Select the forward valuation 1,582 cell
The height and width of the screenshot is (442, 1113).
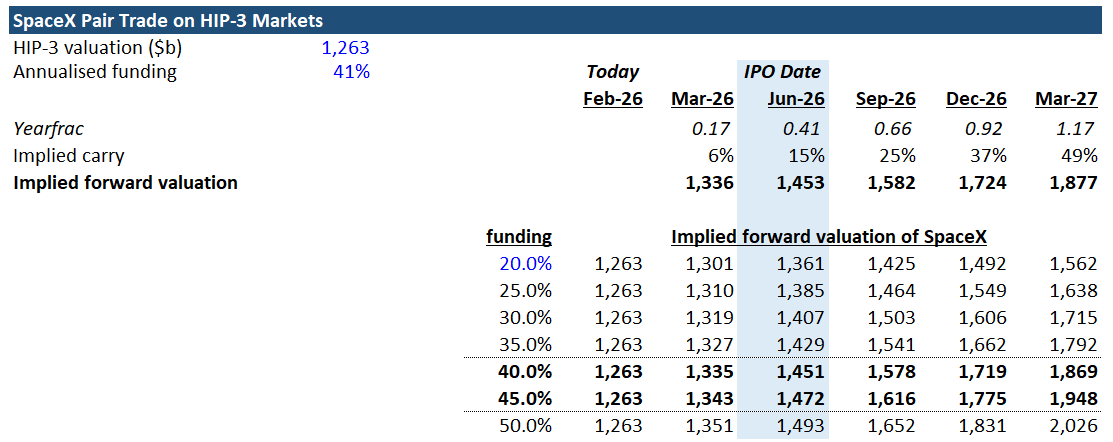(x=892, y=183)
